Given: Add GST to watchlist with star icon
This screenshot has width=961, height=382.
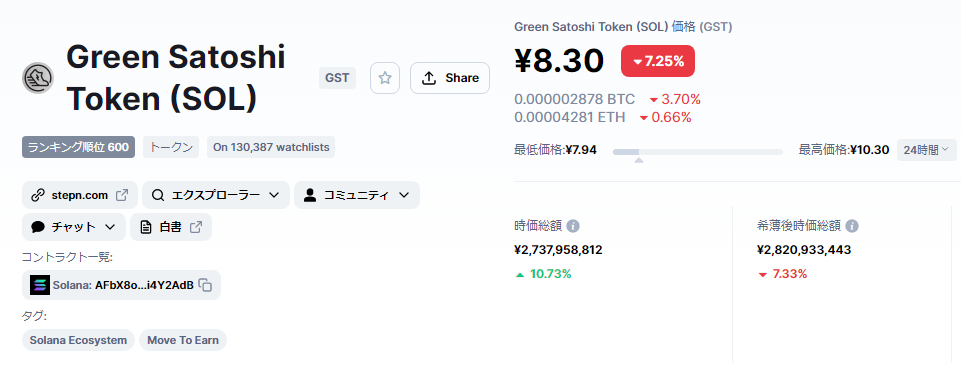Looking at the screenshot, I should pyautogui.click(x=385, y=78).
